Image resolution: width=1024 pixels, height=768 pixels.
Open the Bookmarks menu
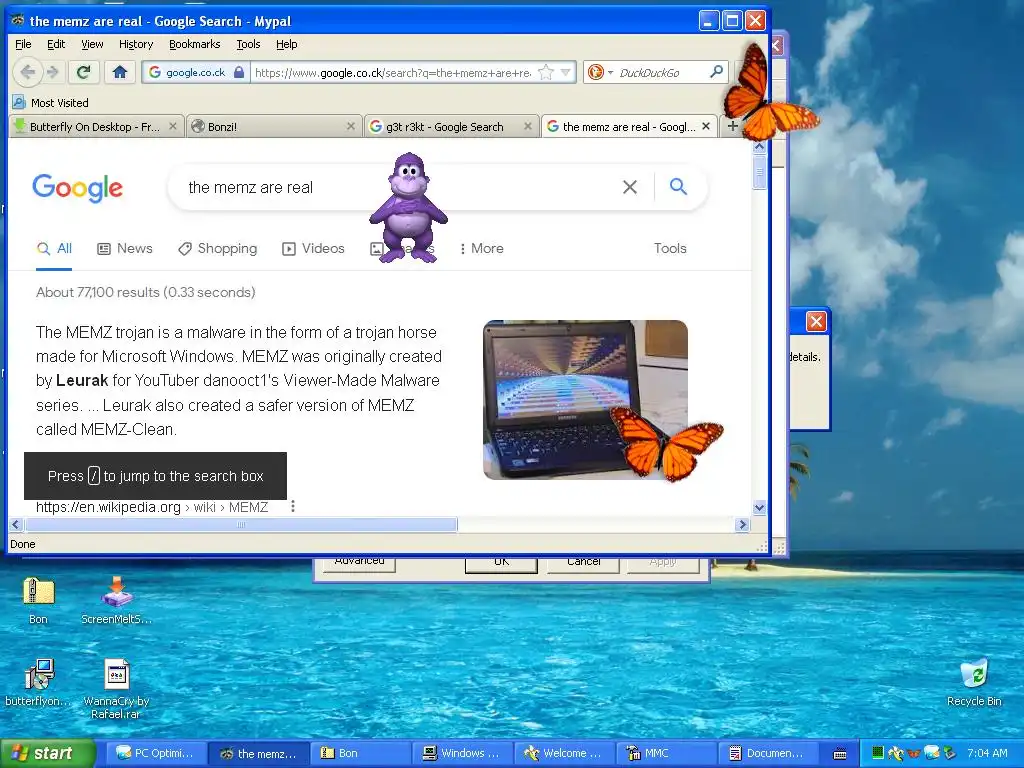(x=195, y=44)
